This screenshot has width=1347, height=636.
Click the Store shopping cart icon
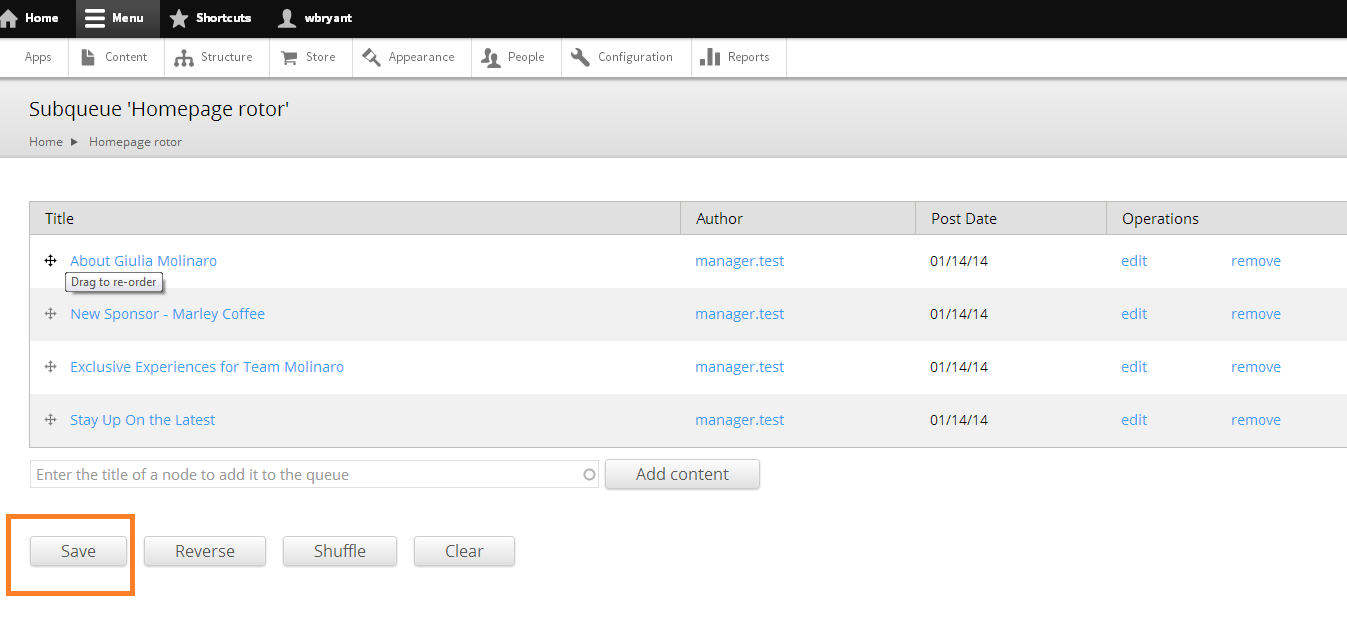[289, 58]
